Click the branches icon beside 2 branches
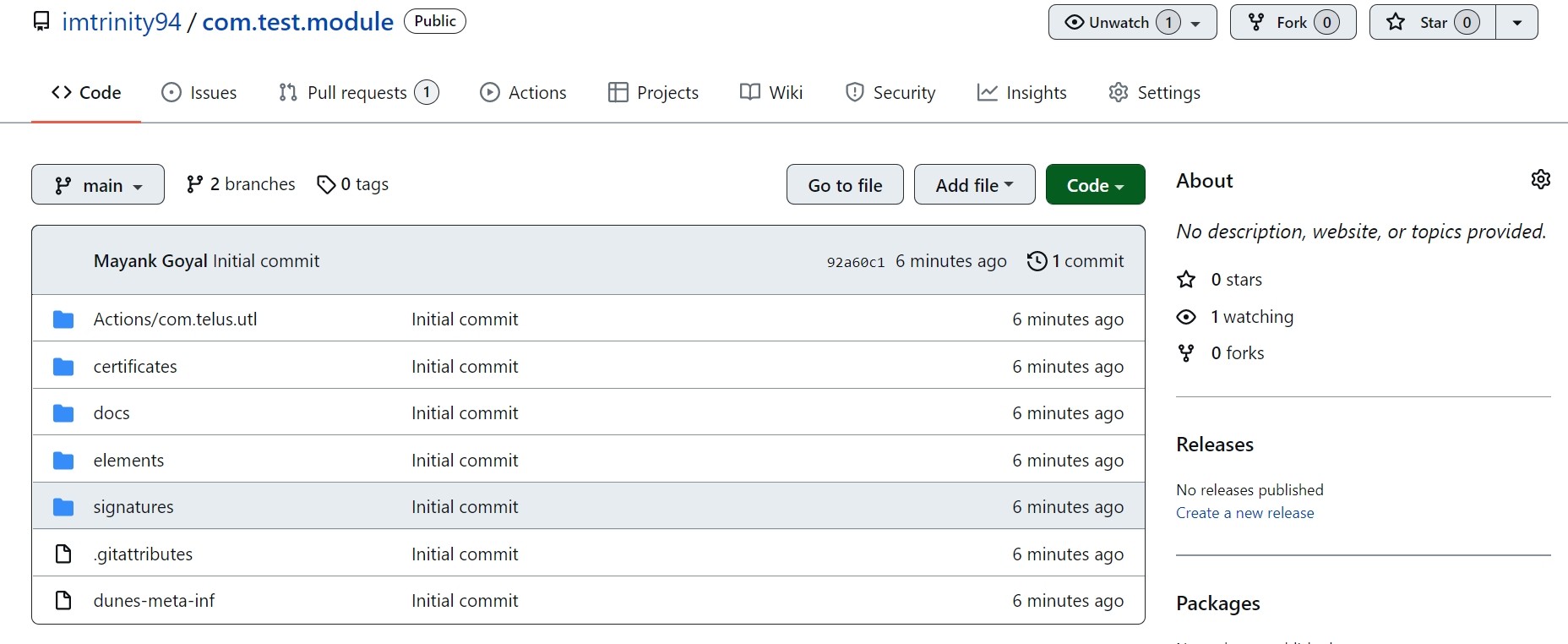 coord(195,184)
